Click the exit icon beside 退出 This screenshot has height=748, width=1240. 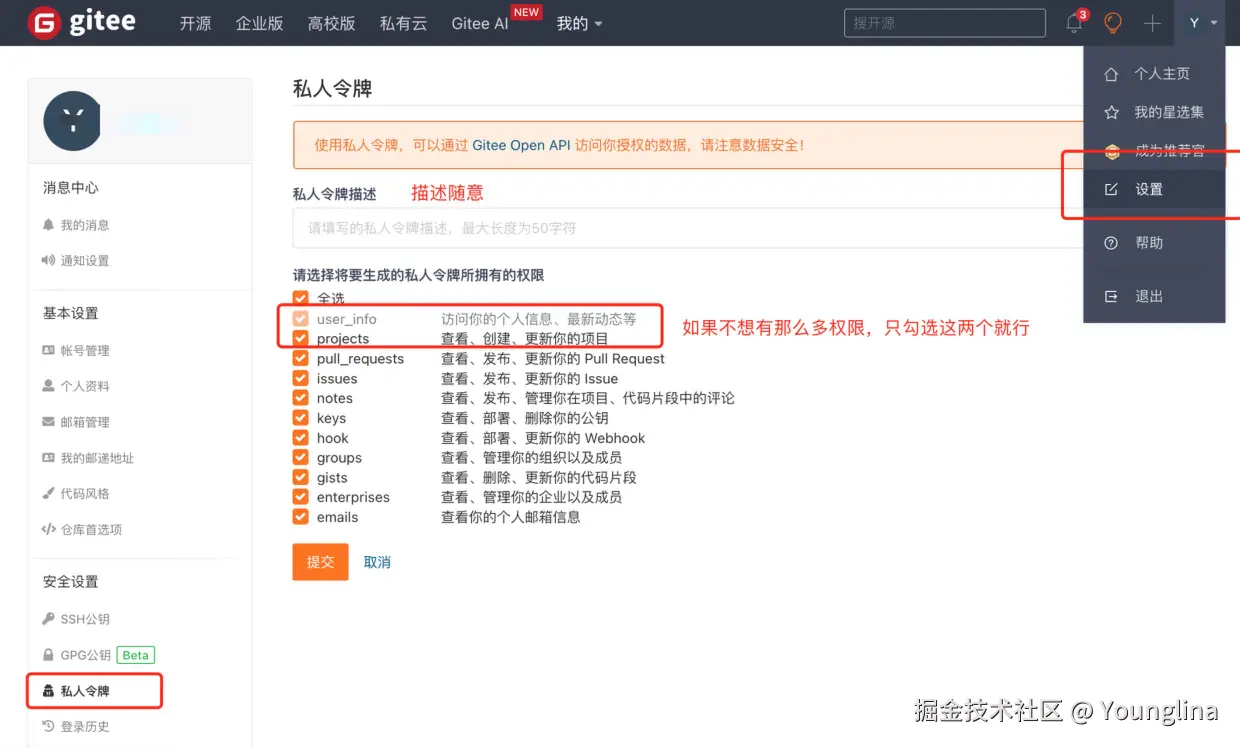1111,297
